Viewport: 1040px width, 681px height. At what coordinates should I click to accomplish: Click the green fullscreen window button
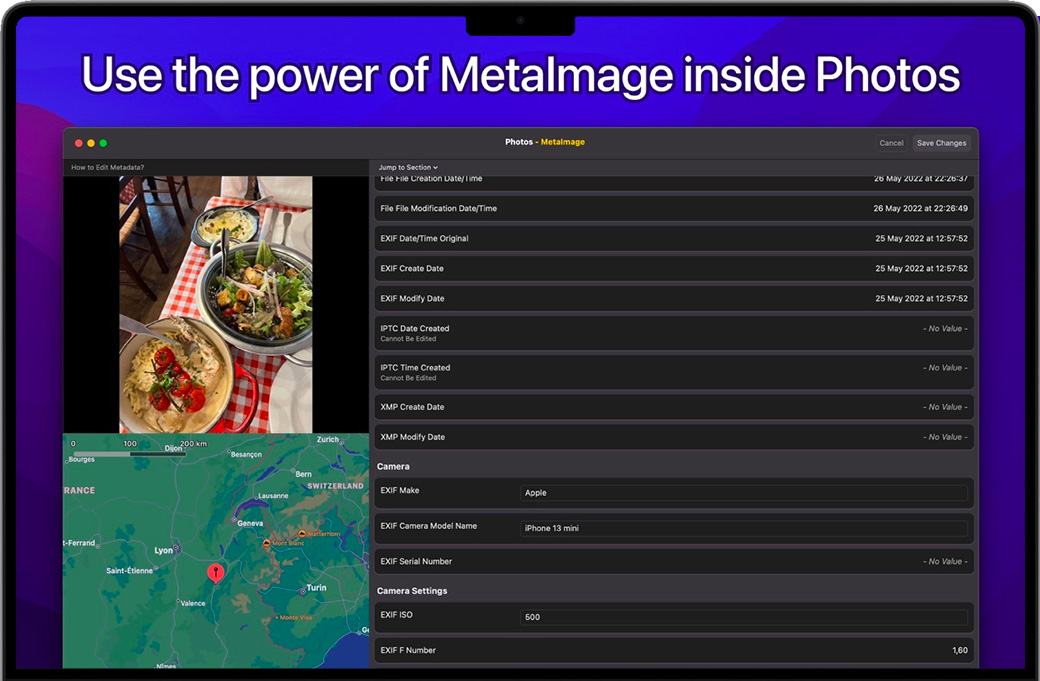click(103, 143)
